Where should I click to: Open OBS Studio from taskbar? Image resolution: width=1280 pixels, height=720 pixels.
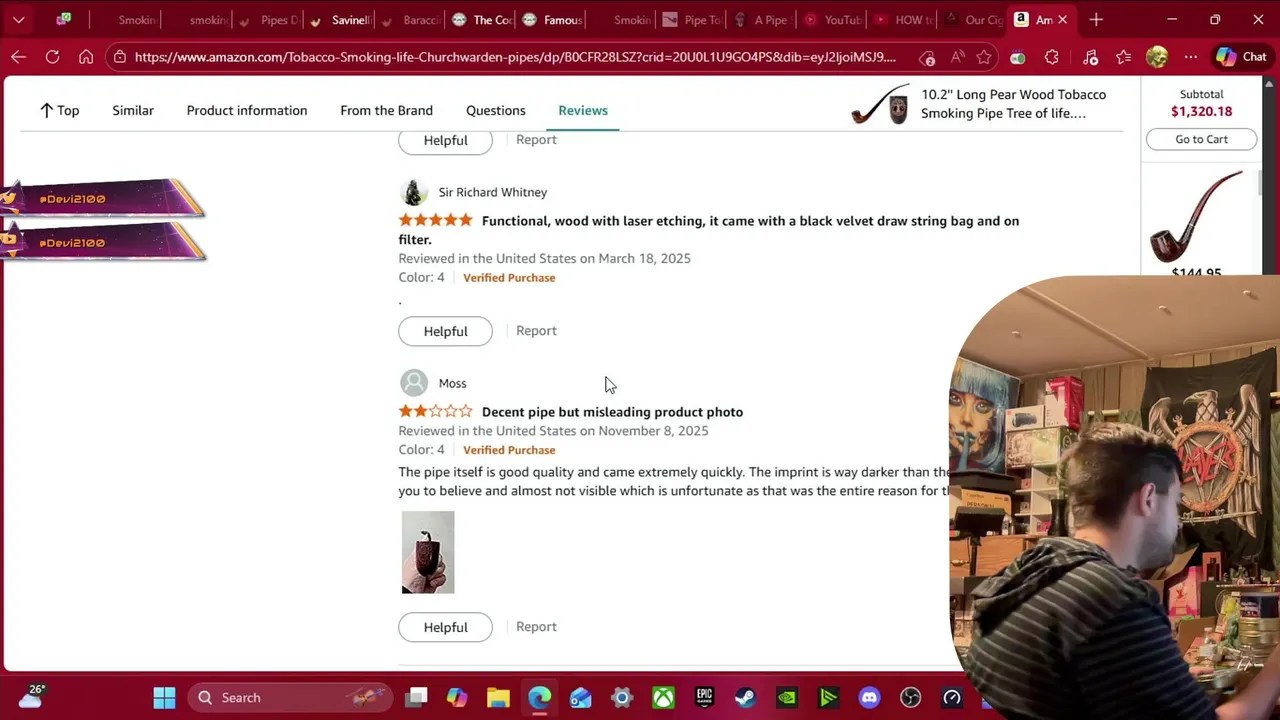(x=910, y=697)
